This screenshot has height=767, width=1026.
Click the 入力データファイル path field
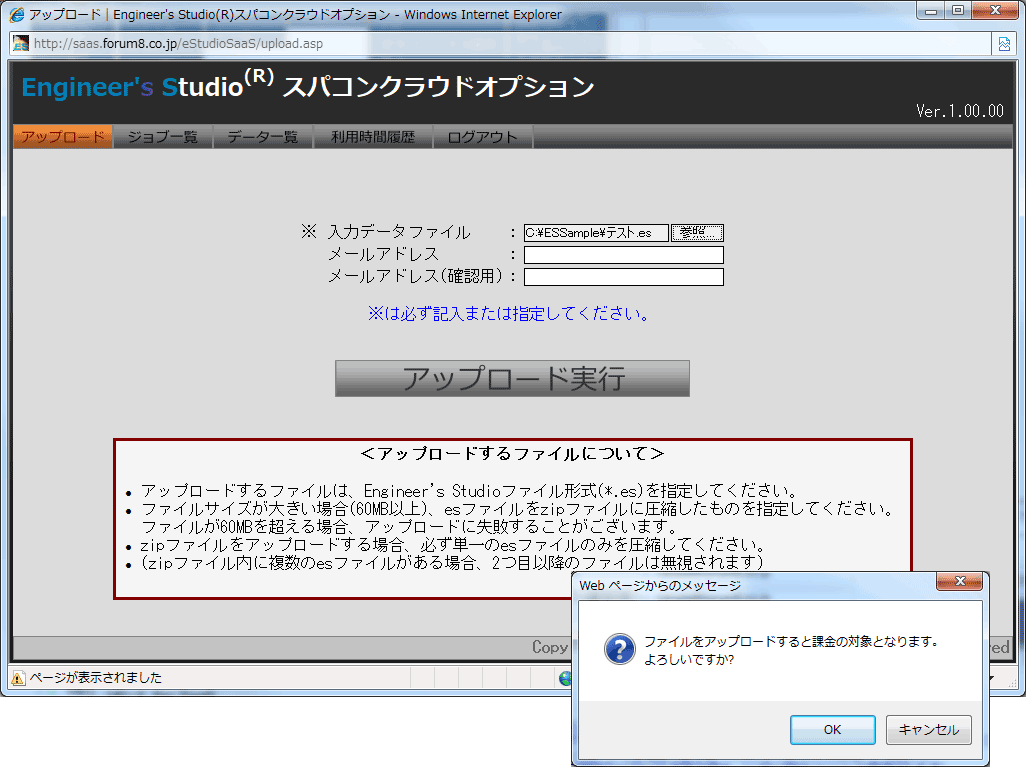pos(596,232)
